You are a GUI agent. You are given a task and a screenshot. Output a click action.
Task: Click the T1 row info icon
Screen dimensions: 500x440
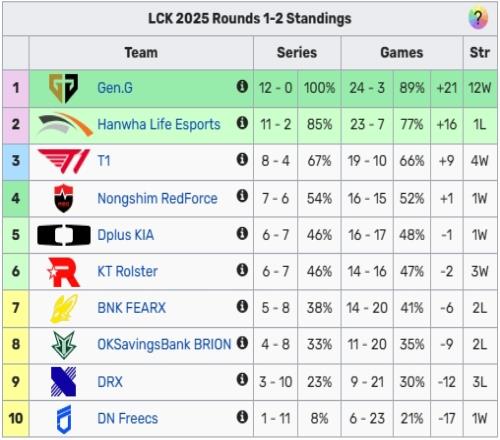click(x=242, y=159)
